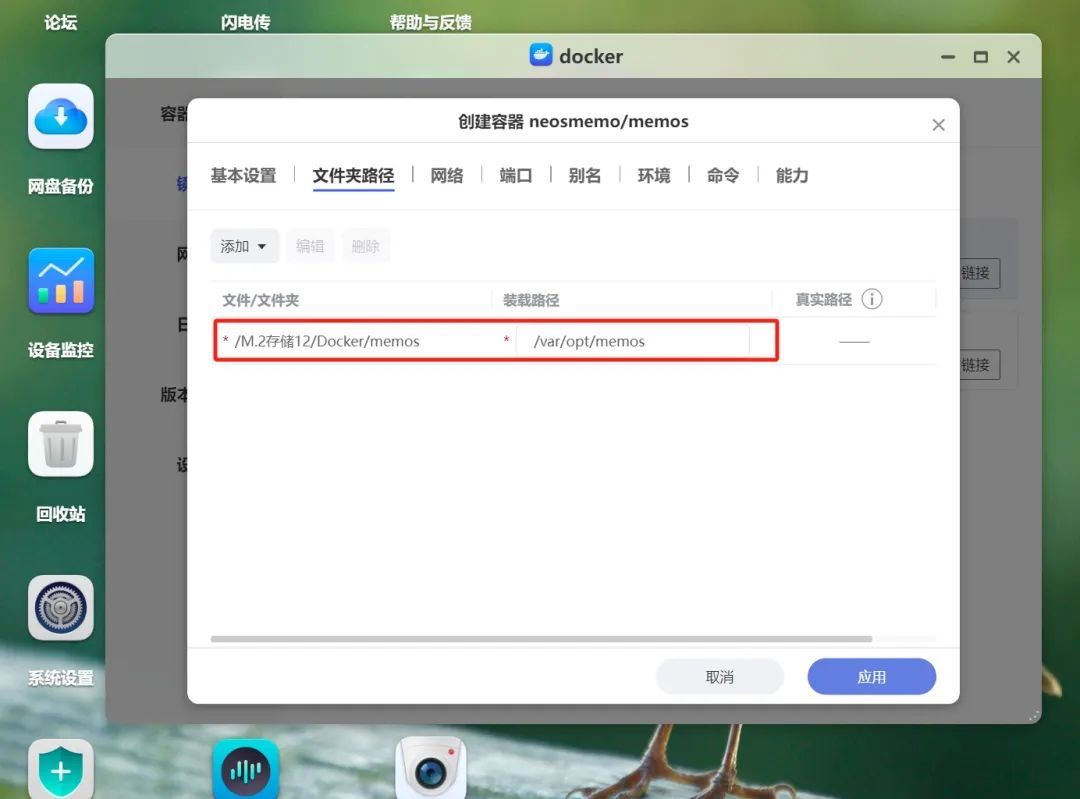Switch to the 基本设置 tab
Image resolution: width=1080 pixels, height=799 pixels.
(x=243, y=176)
